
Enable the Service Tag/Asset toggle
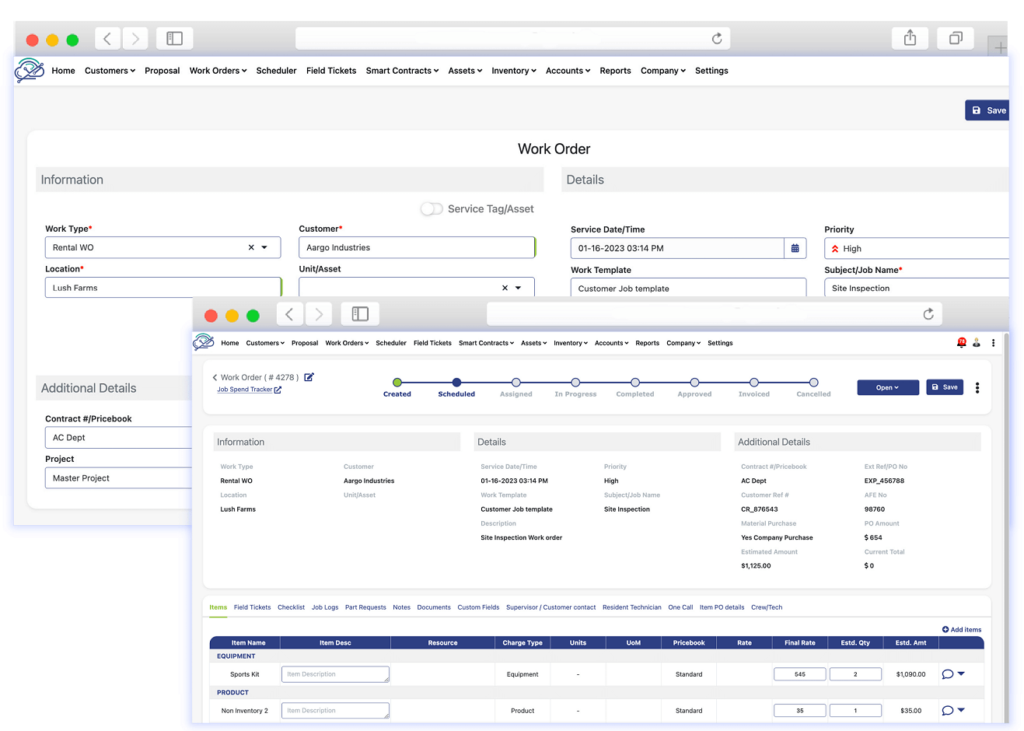coord(431,208)
